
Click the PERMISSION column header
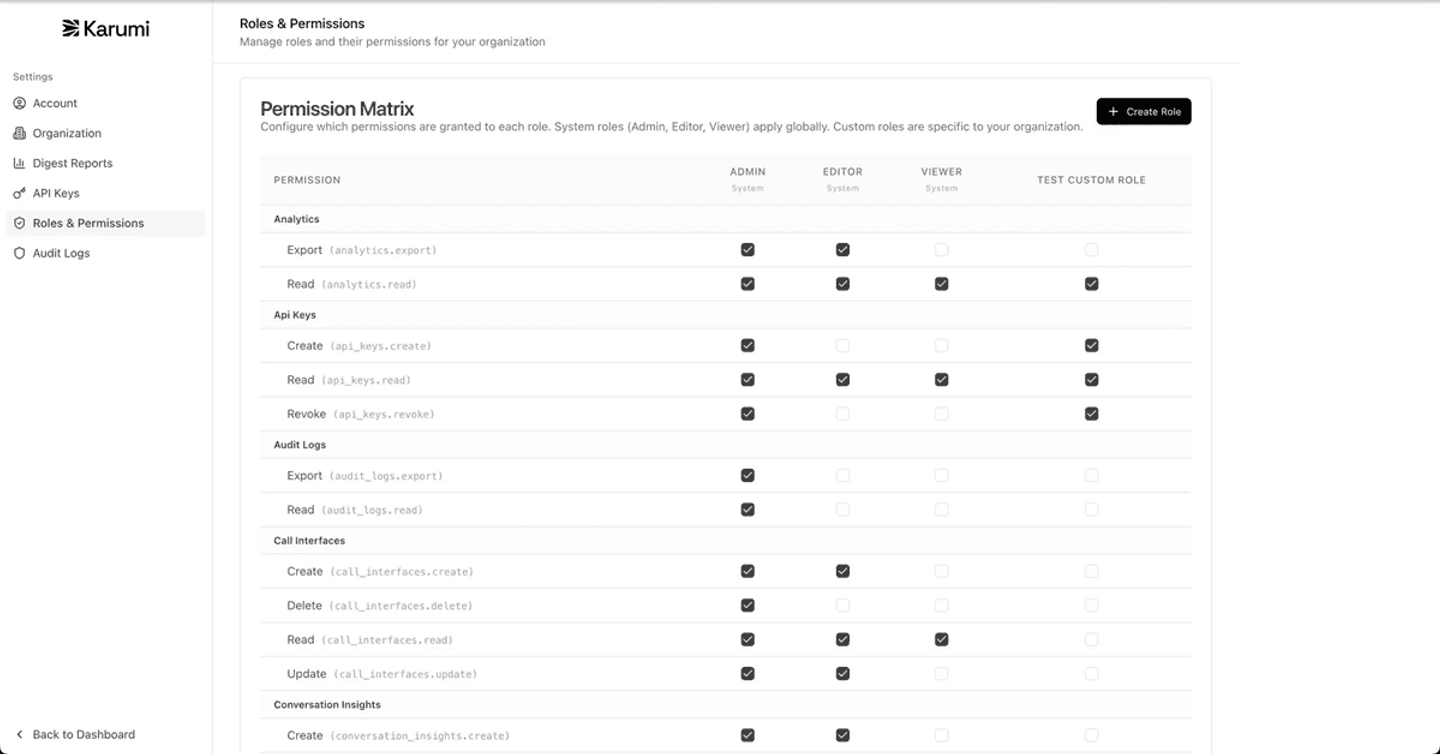[307, 180]
